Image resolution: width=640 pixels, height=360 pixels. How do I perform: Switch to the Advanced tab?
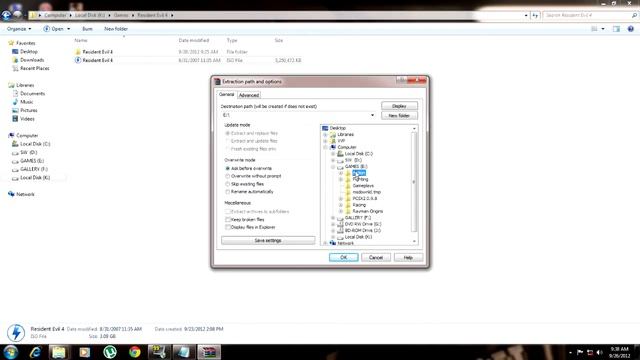(249, 95)
